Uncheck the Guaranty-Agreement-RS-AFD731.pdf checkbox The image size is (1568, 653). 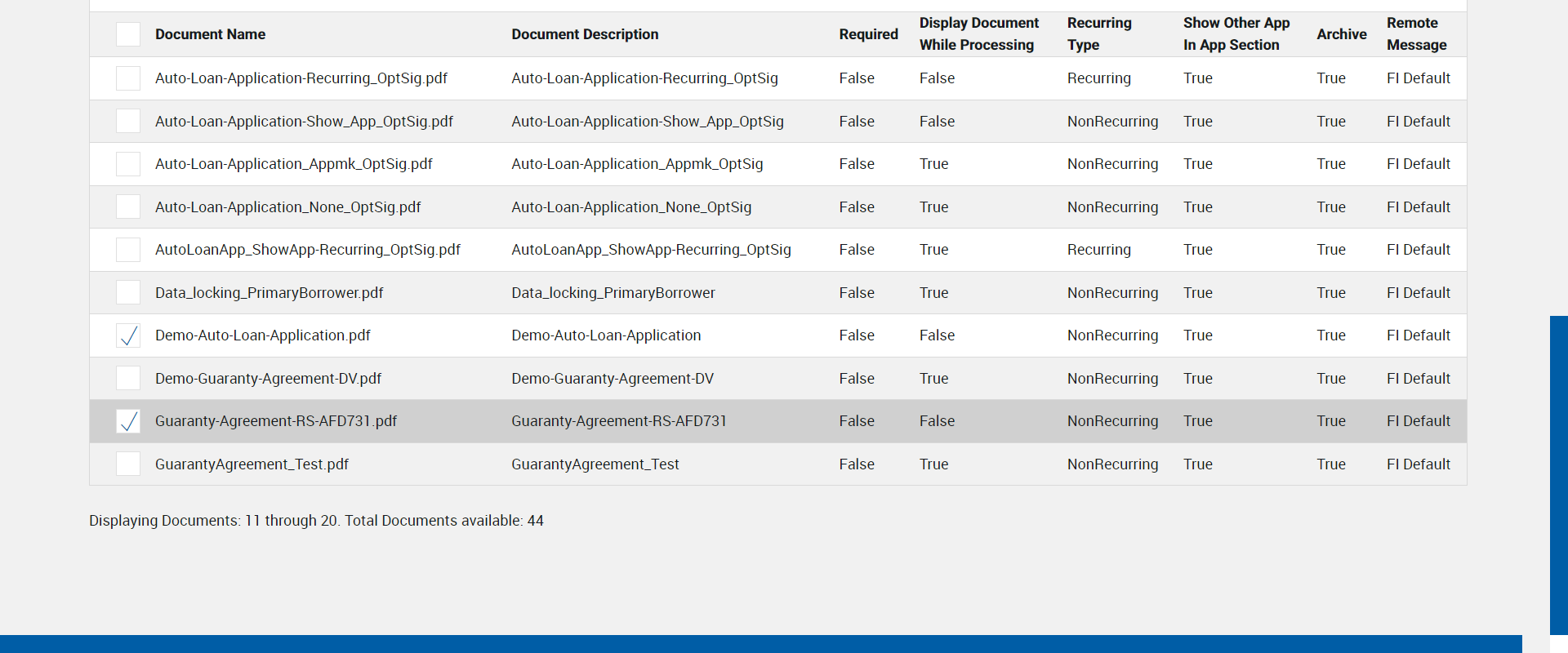[x=128, y=421]
